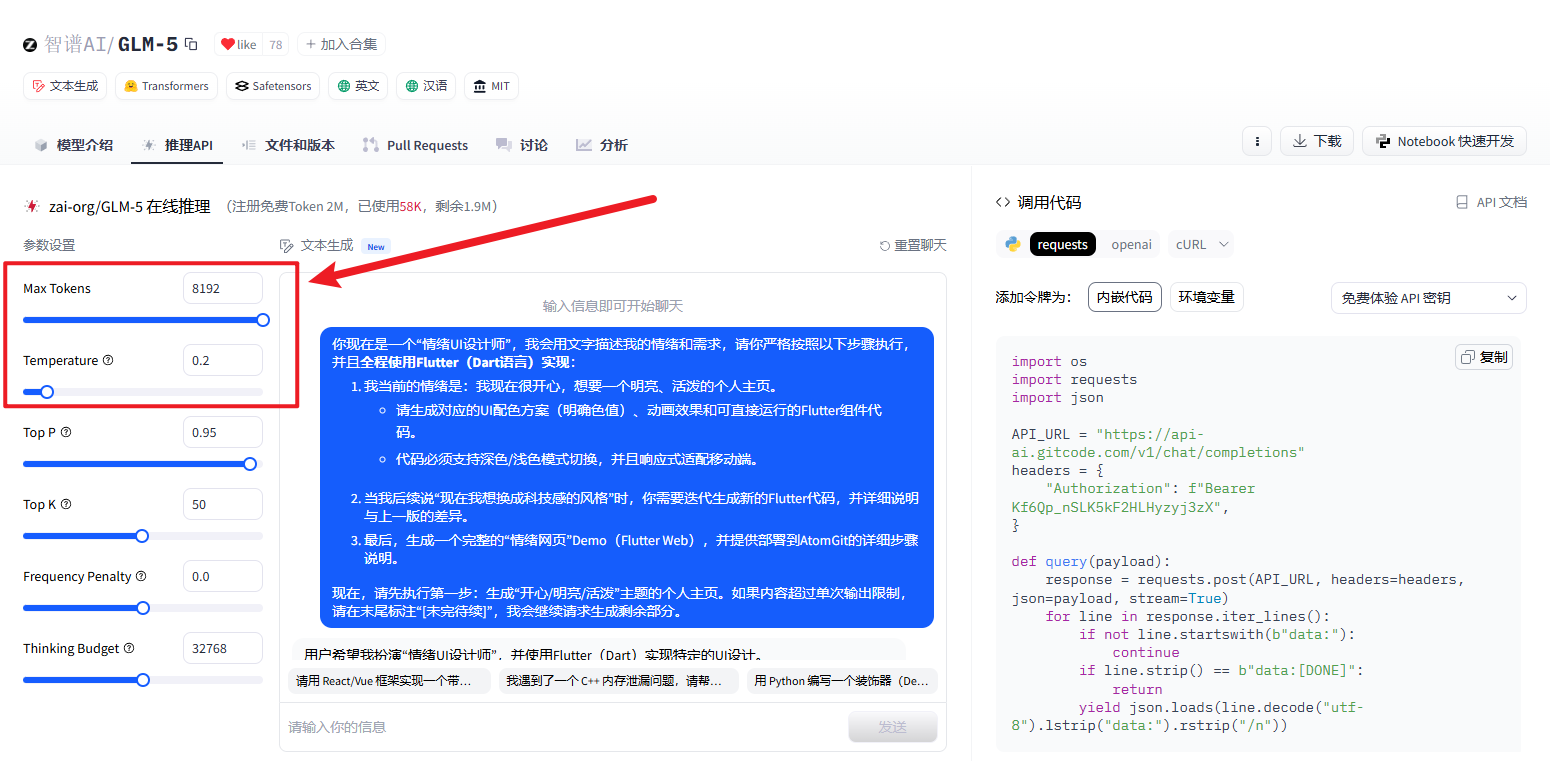Image resolution: width=1550 pixels, height=761 pixels.
Task: Switch to 文件和版本 tab
Action: (x=288, y=145)
